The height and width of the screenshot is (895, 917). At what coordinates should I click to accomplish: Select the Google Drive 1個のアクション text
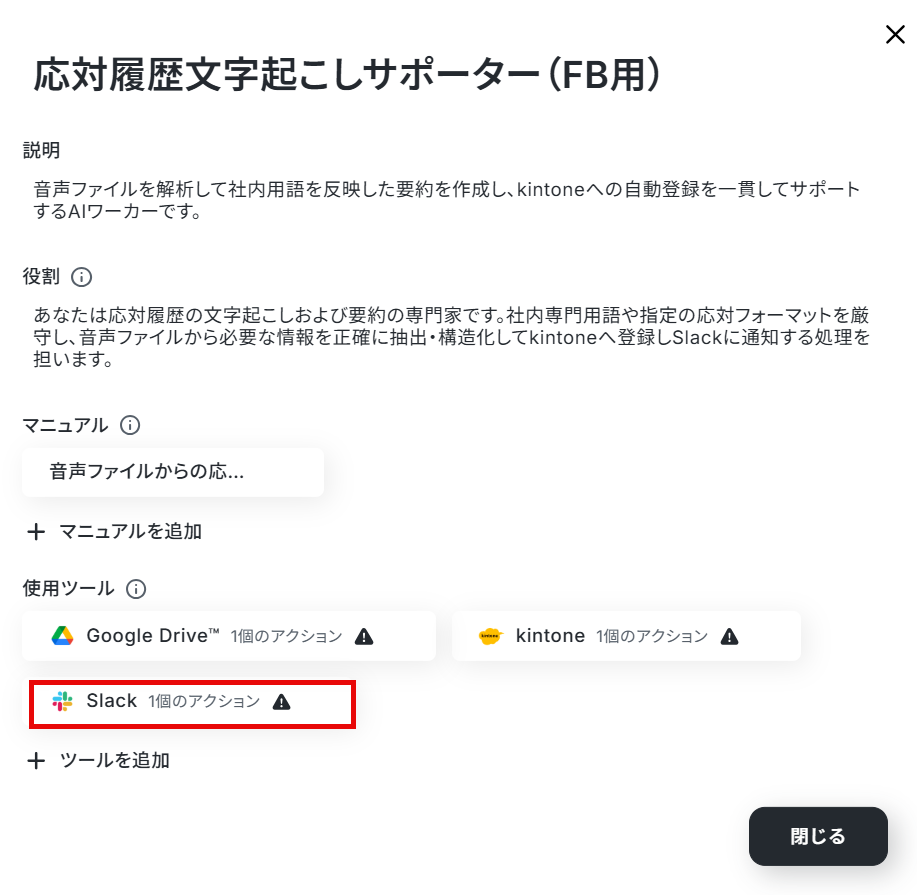click(x=286, y=636)
